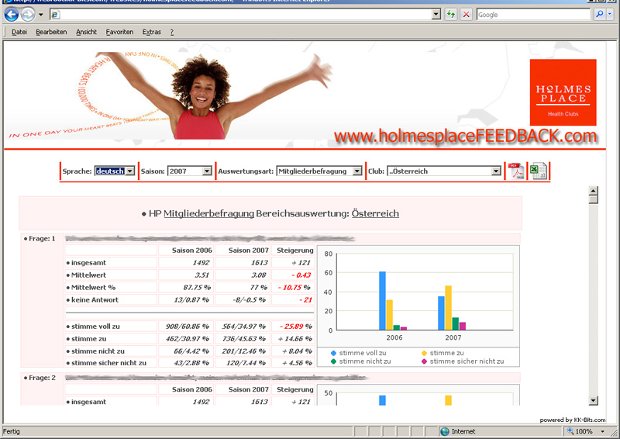The height and width of the screenshot is (439, 620).
Task: Click magenta 'stimme sicher nicht zu' legend marker
Action: tap(424, 361)
